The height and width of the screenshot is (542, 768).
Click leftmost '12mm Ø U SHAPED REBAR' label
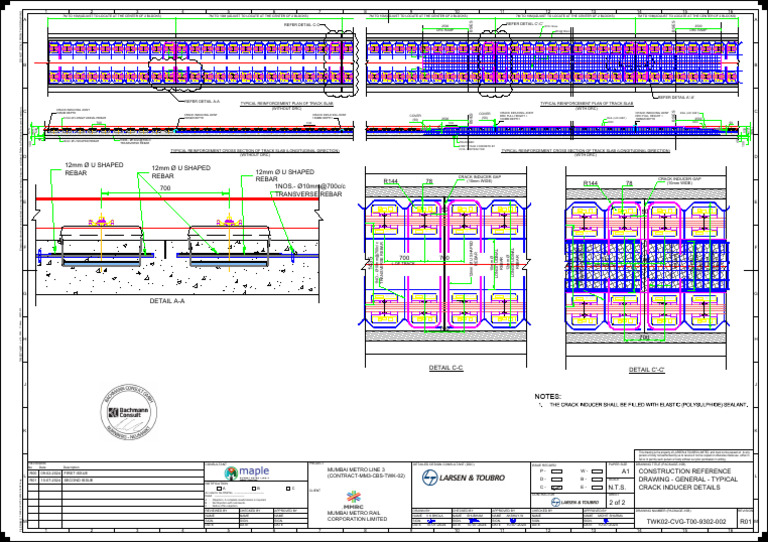[94, 169]
